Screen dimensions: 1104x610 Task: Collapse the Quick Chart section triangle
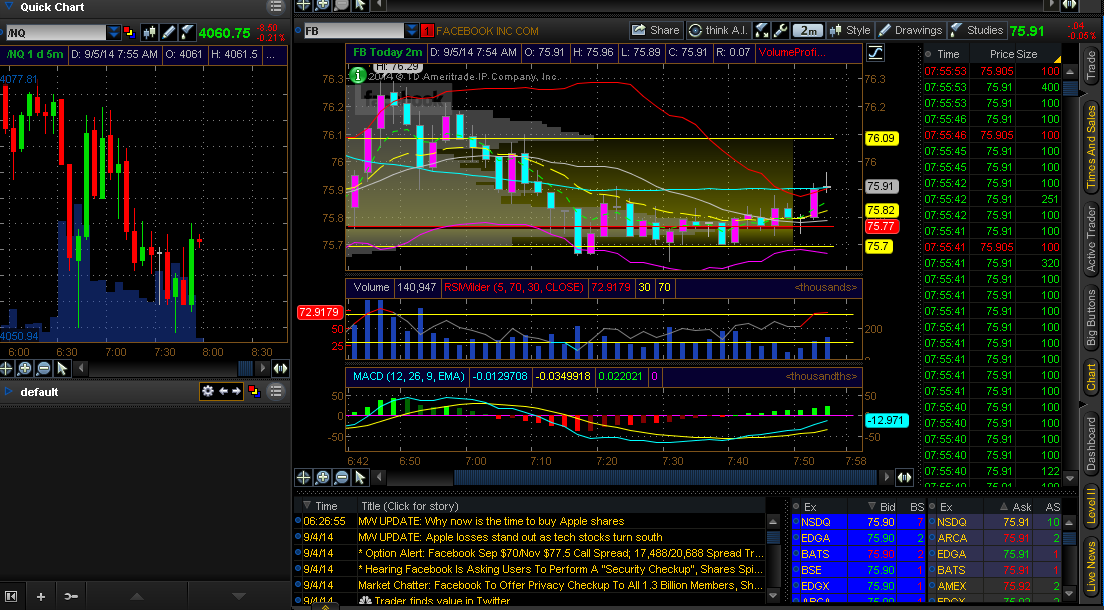8,6
